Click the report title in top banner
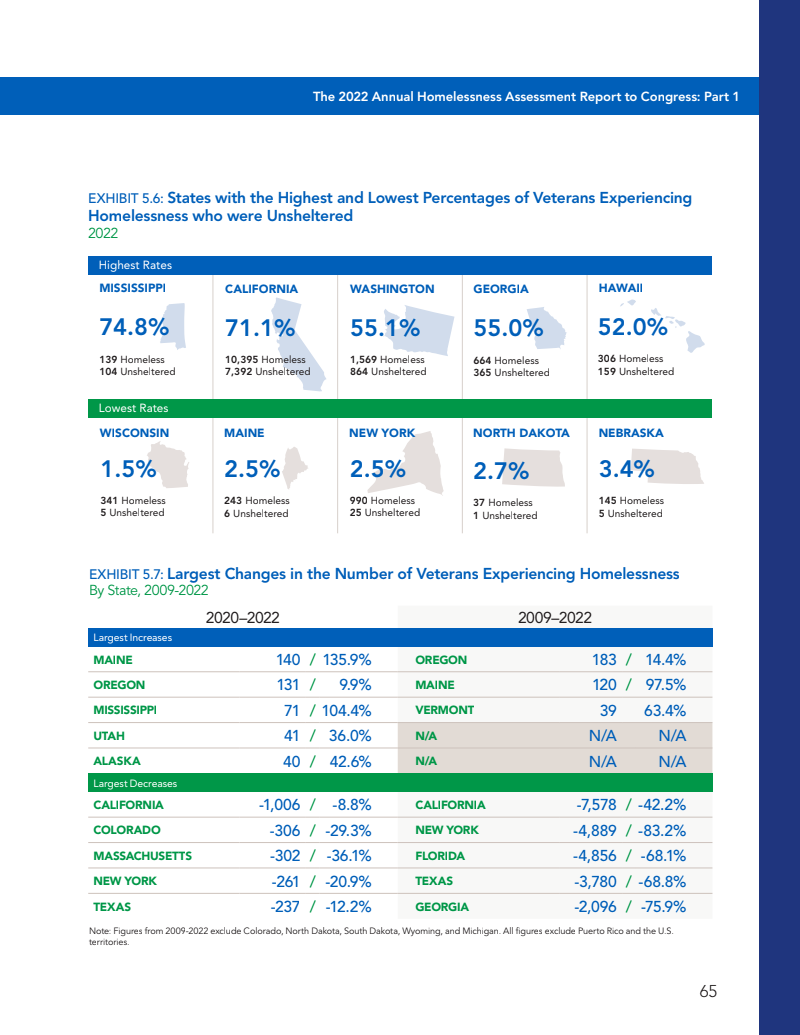Image resolution: width=800 pixels, height=1035 pixels. tap(525, 97)
